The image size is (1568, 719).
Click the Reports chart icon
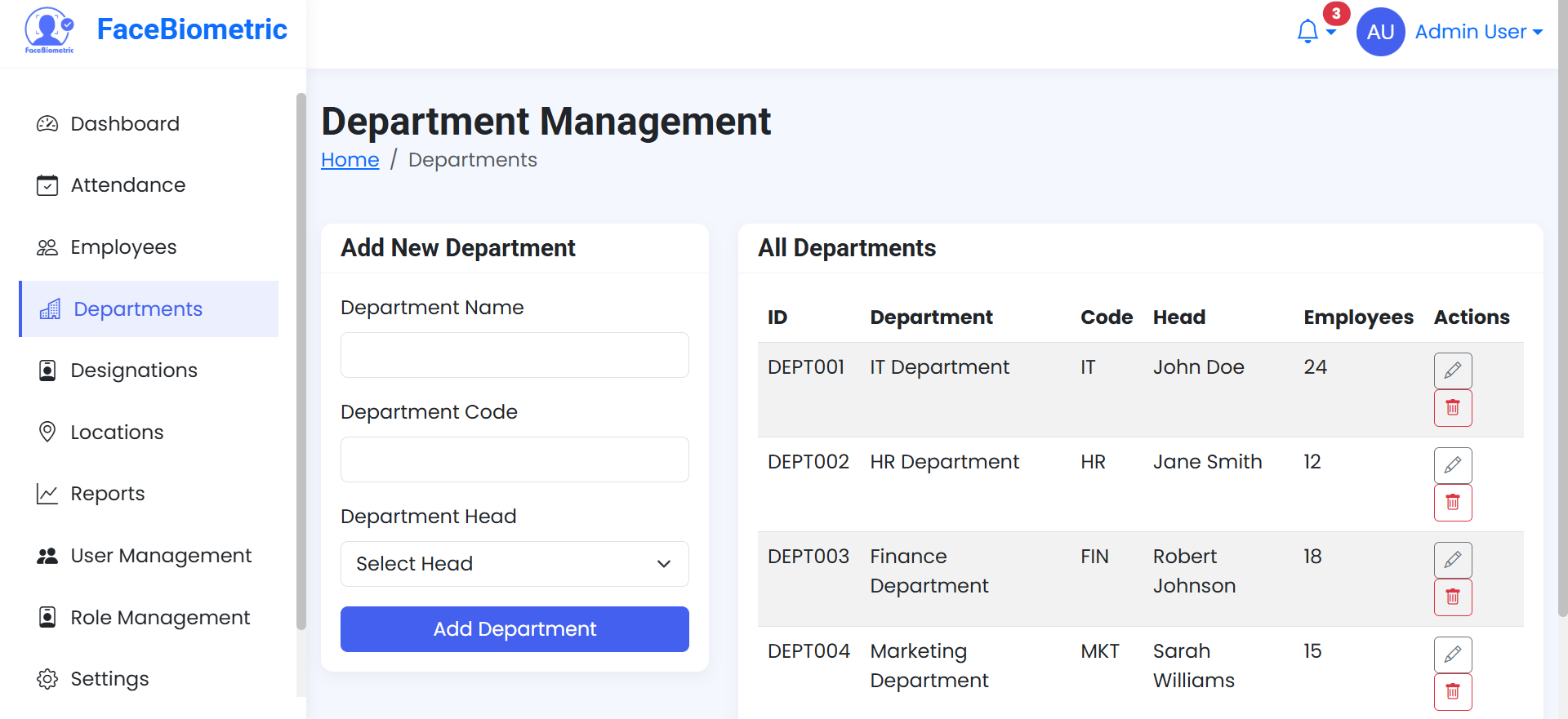point(47,494)
